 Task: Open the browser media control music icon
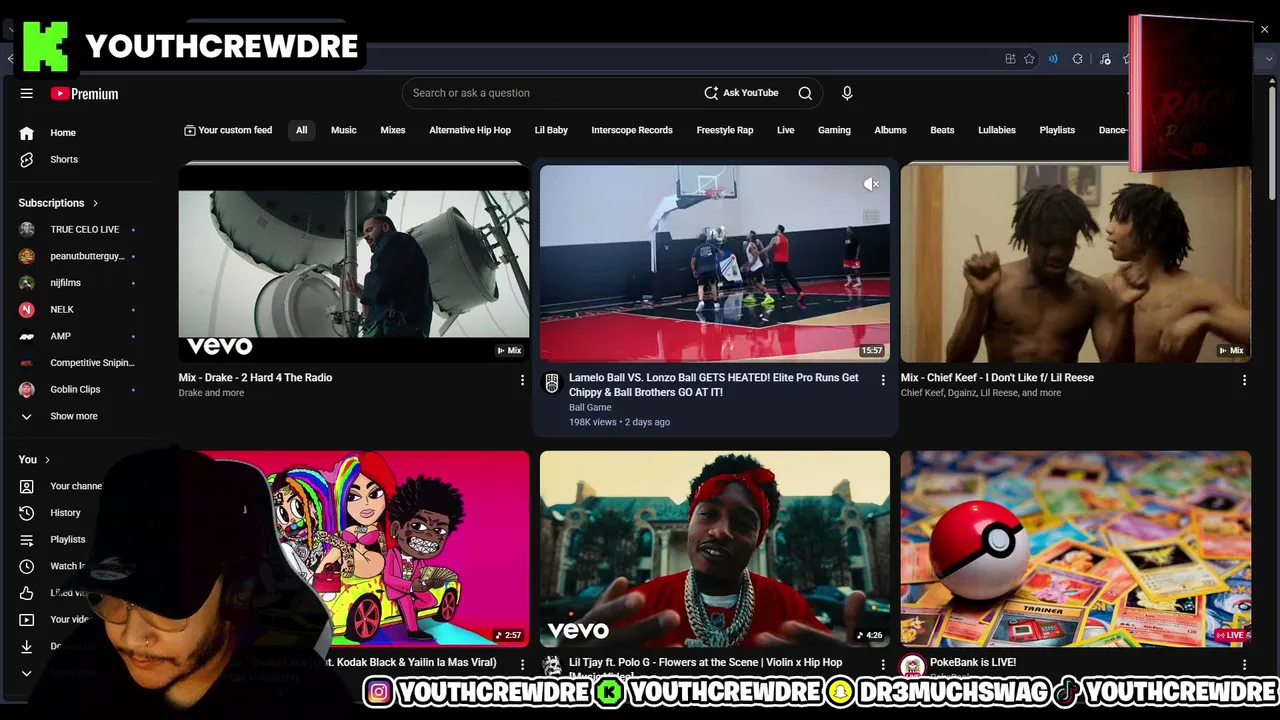tap(1105, 59)
